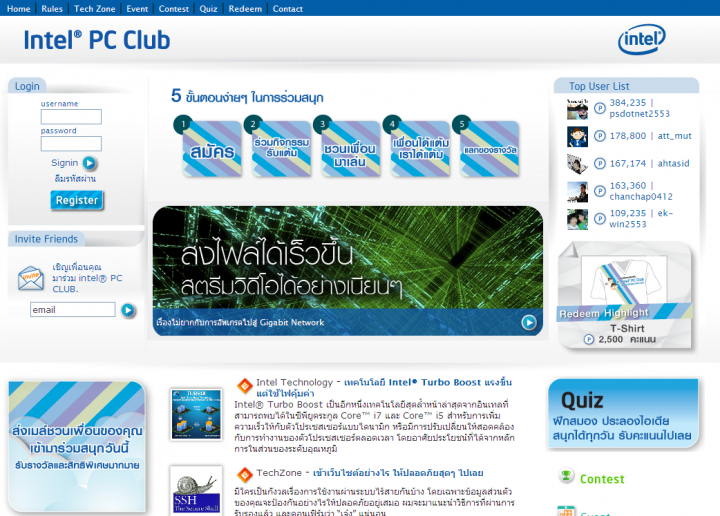
Task: Open the Contact menu item
Action: pyautogui.click(x=287, y=9)
